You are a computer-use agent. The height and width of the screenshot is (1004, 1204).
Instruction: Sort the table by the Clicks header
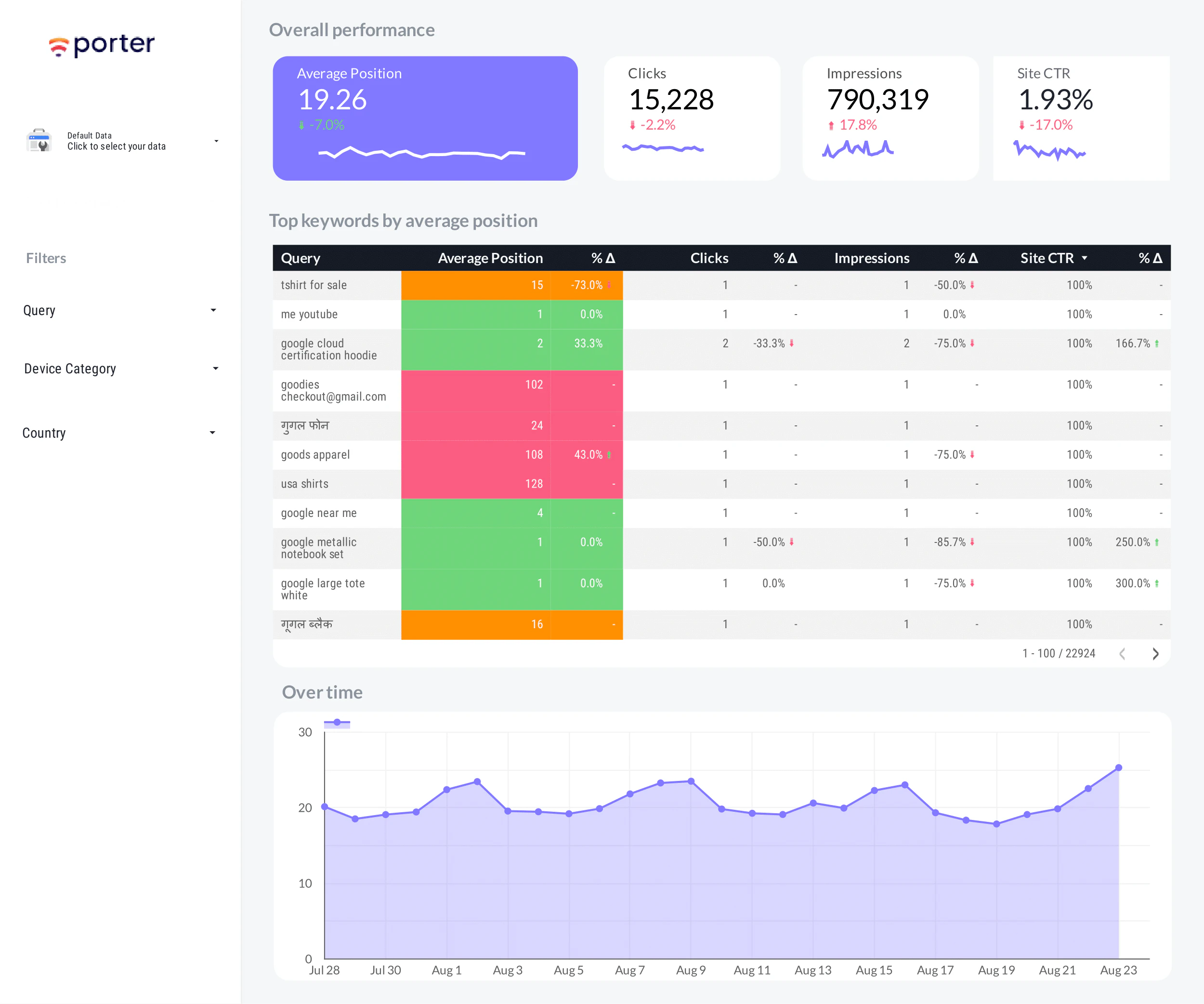point(709,258)
